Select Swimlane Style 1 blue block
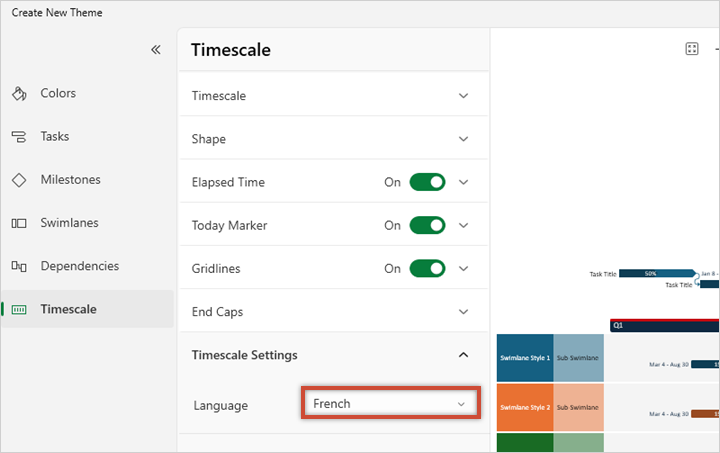Image resolution: width=720 pixels, height=453 pixels. [525, 357]
